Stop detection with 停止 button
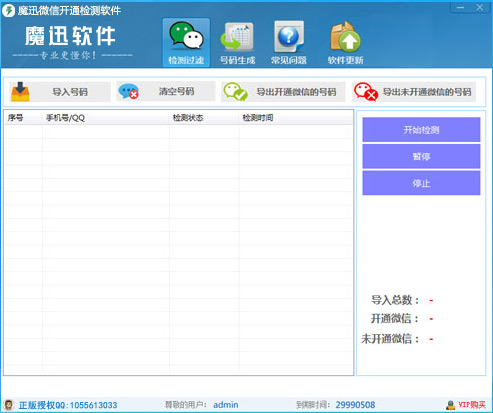 pyautogui.click(x=421, y=183)
